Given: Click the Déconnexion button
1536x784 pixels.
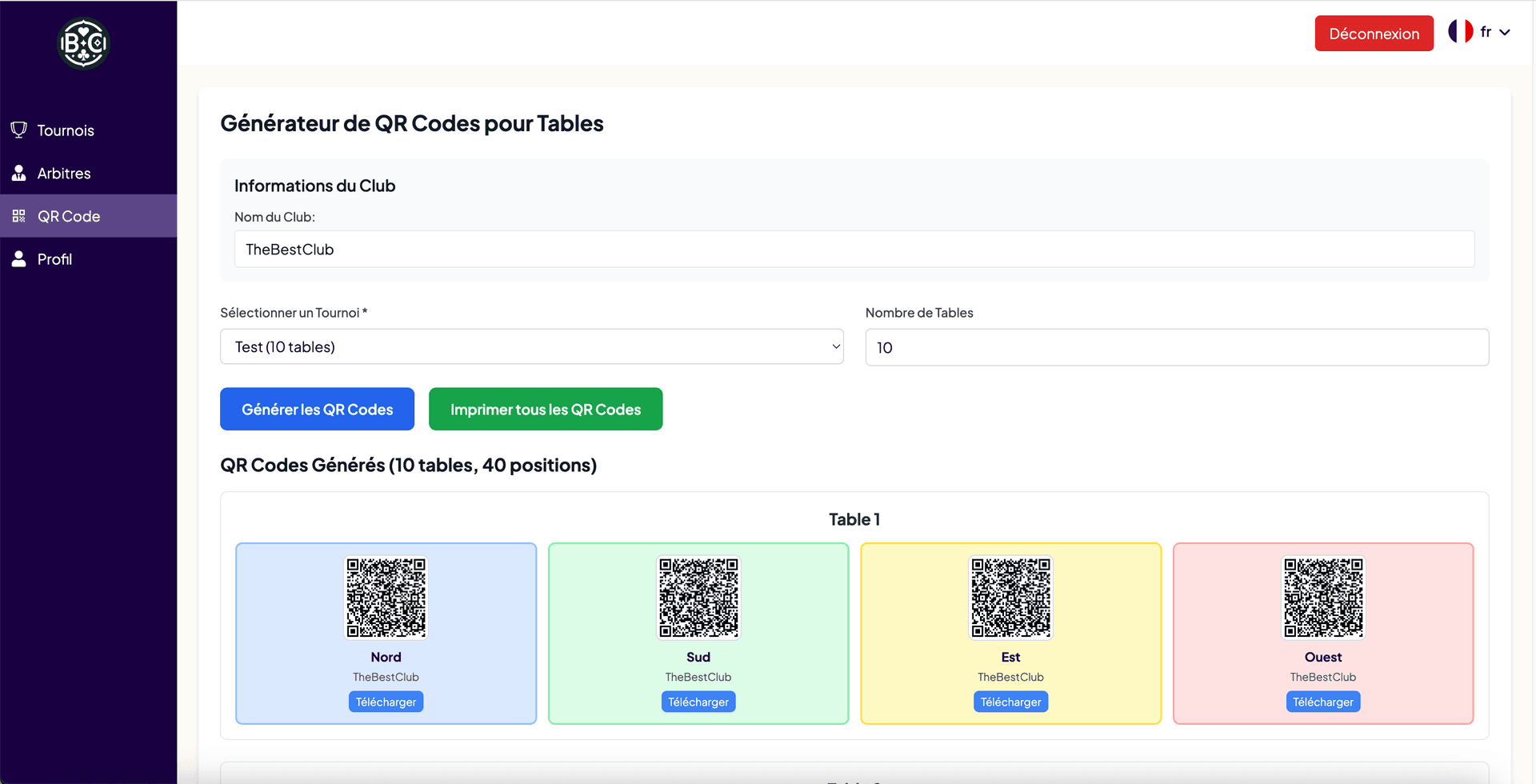Looking at the screenshot, I should (x=1374, y=33).
